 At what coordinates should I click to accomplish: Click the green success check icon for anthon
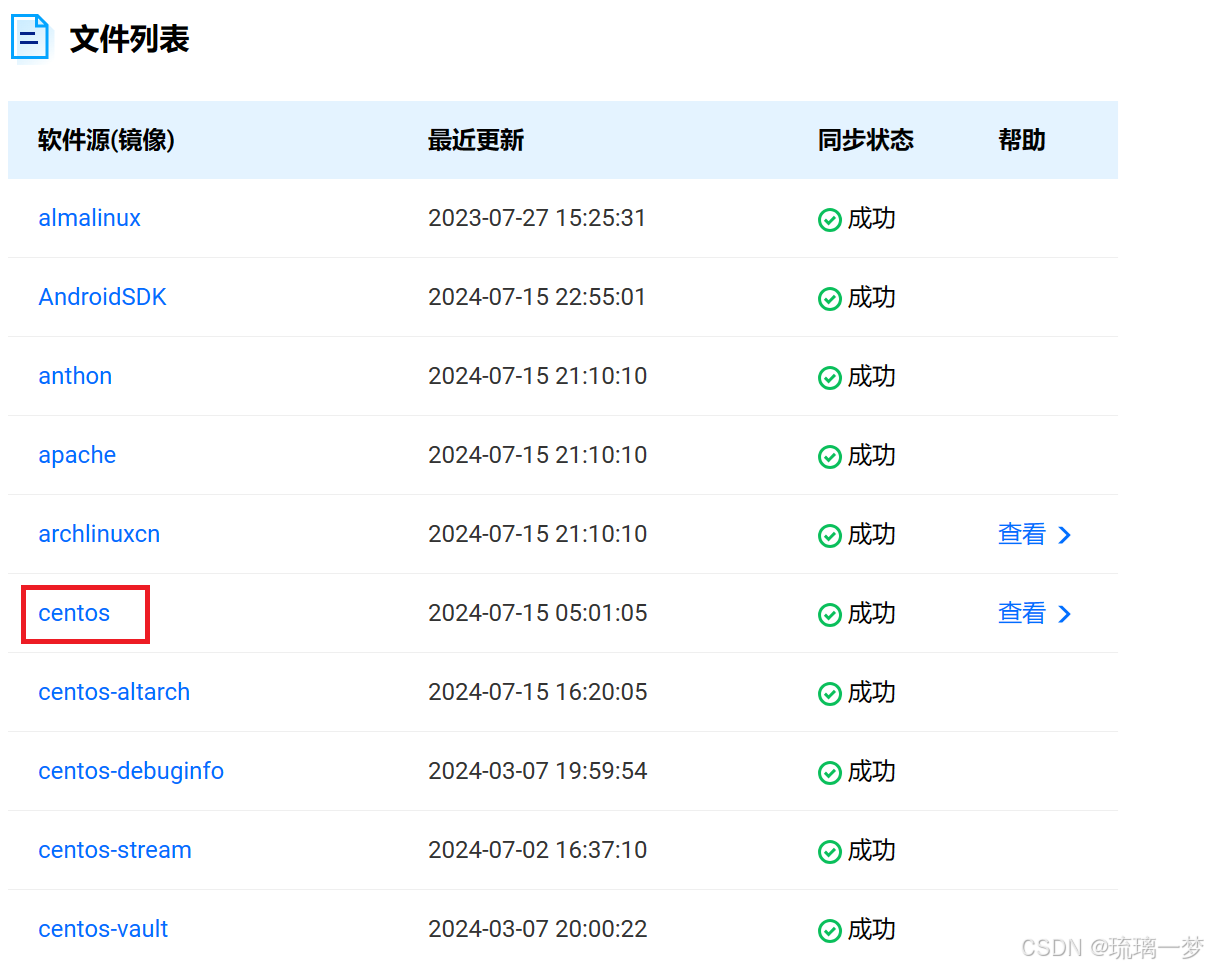pos(829,378)
